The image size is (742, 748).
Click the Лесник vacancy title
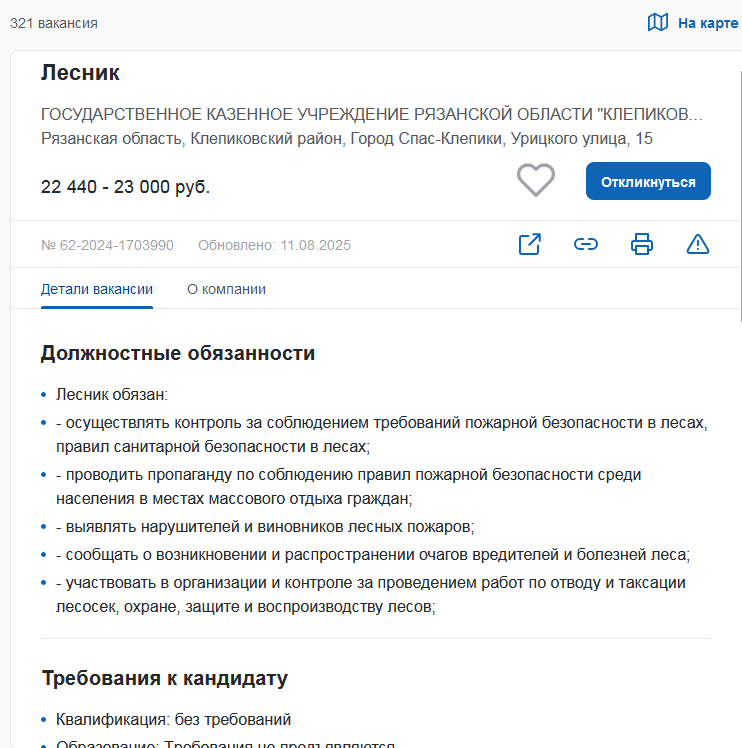tap(80, 73)
